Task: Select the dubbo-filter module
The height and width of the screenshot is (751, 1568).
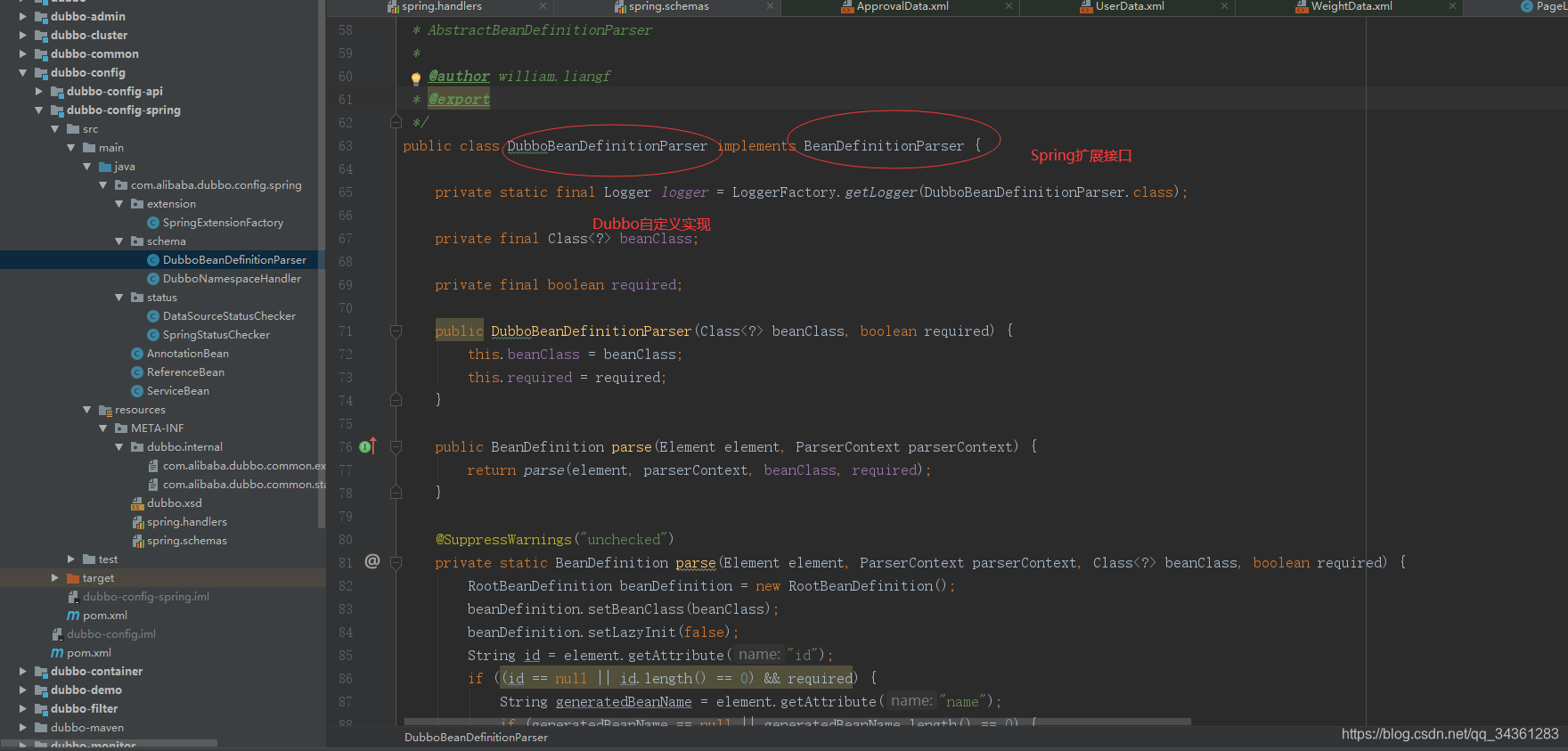Action: coord(84,709)
